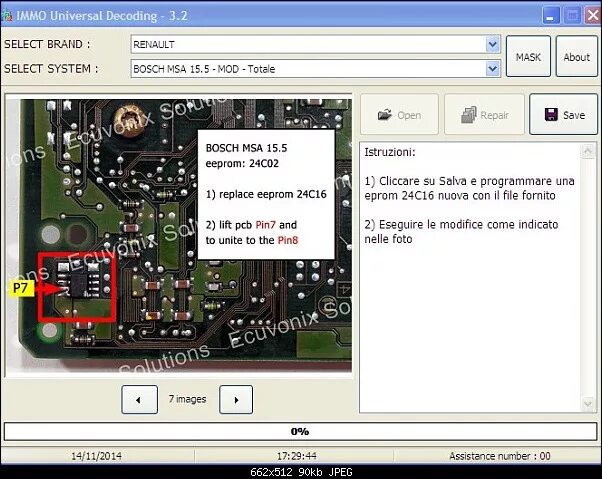Click the 0% progress bar
The image size is (602, 479).
(x=300, y=431)
